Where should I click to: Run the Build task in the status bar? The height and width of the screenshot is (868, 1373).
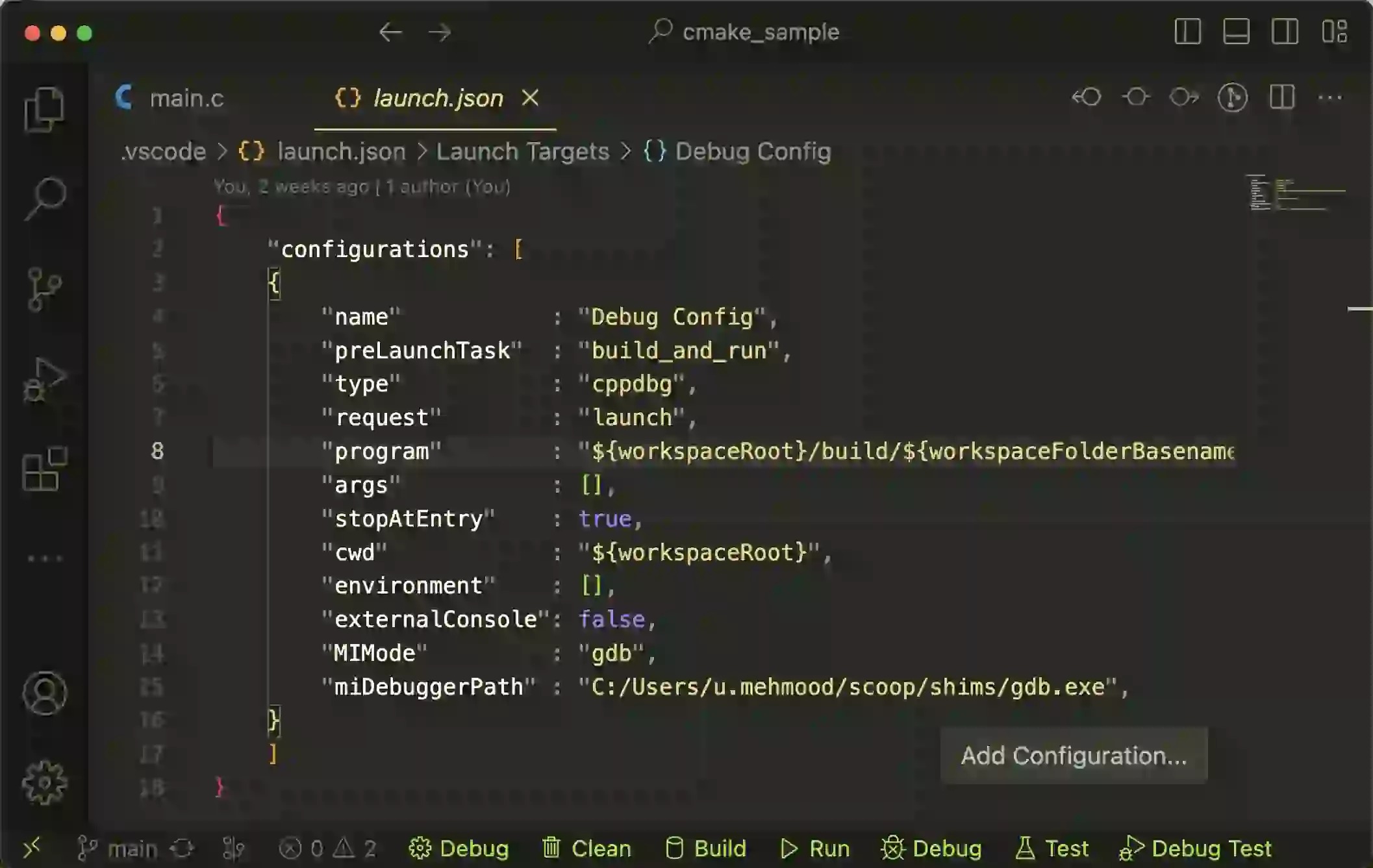(x=705, y=848)
